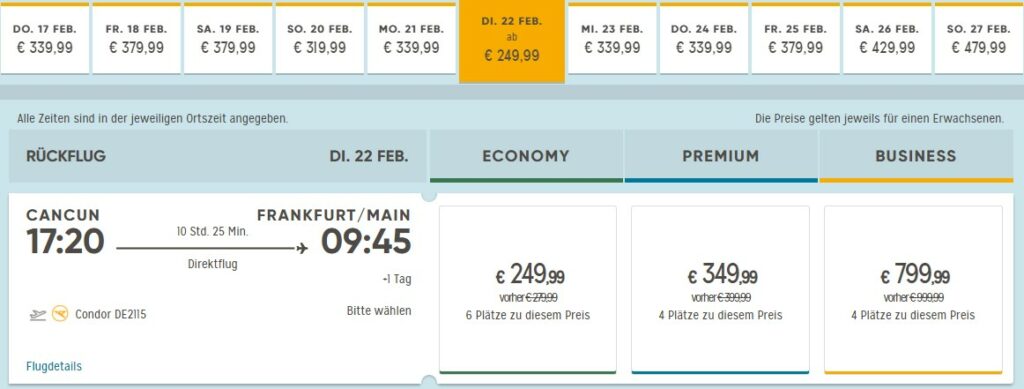Choose Economy fare for € 249,99
This screenshot has width=1024, height=389.
pyautogui.click(x=528, y=290)
